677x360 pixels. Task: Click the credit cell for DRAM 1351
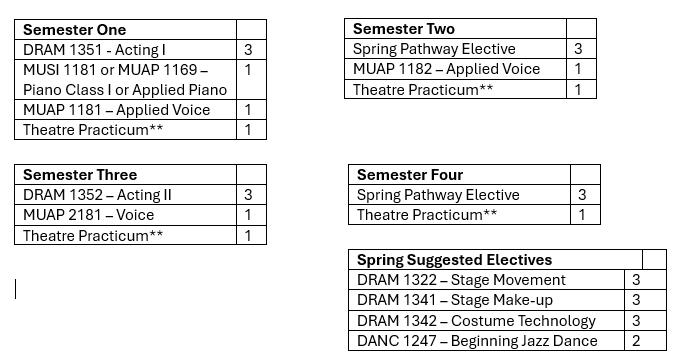252,50
